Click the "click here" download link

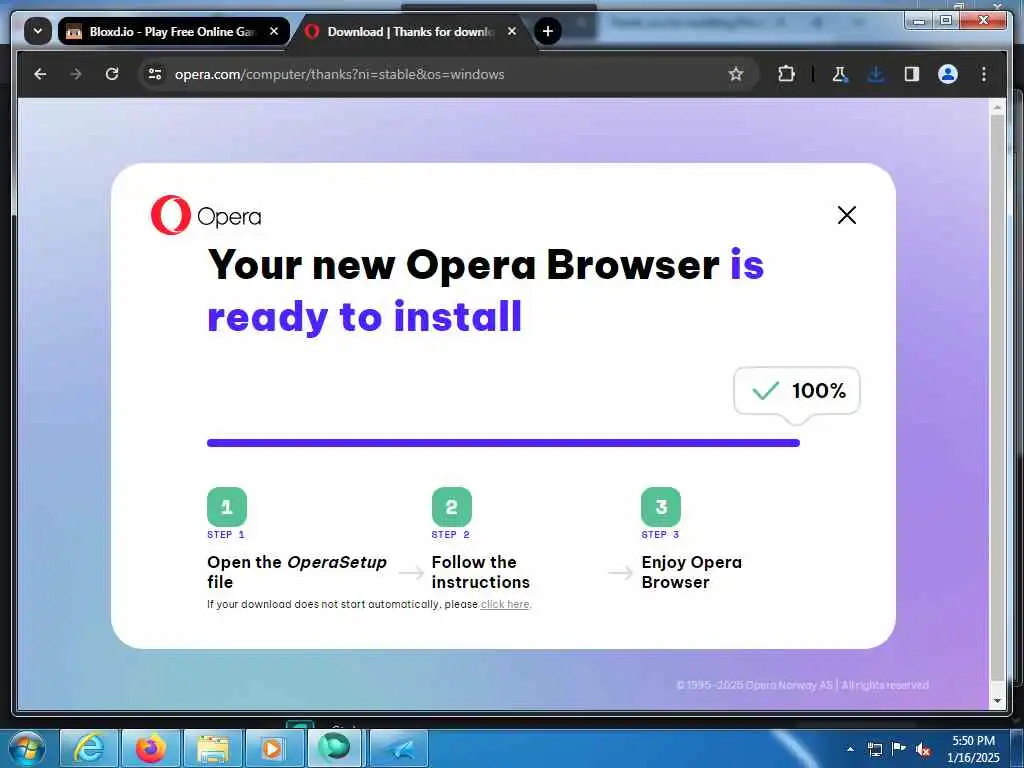click(x=505, y=604)
